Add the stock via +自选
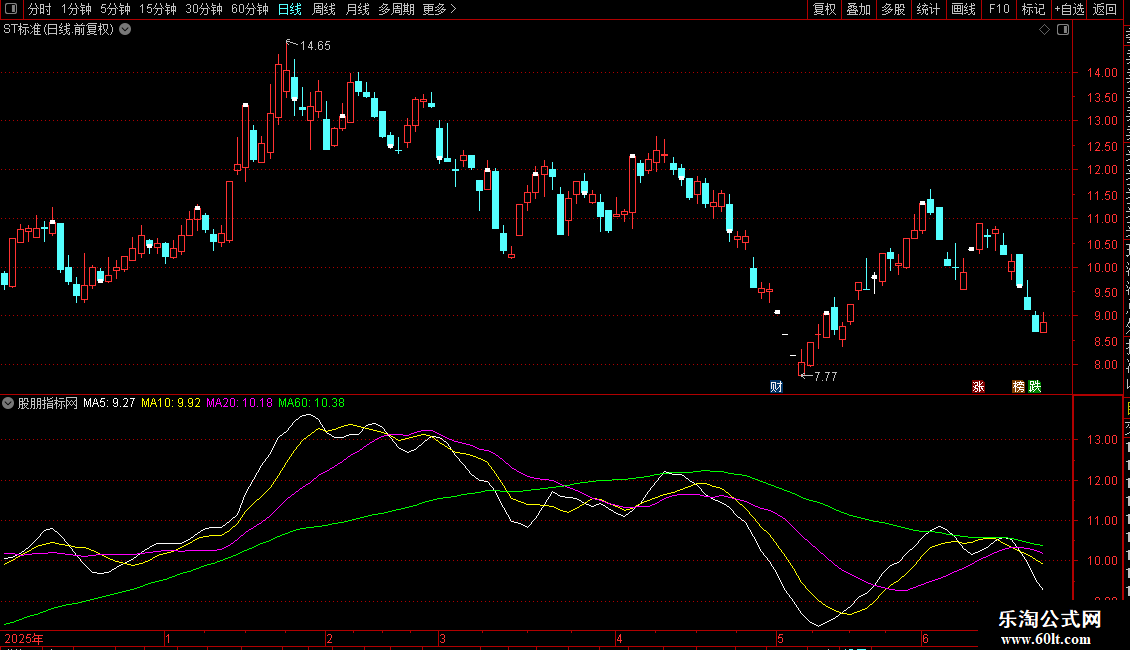Image resolution: width=1130 pixels, height=650 pixels. click(x=1069, y=9)
